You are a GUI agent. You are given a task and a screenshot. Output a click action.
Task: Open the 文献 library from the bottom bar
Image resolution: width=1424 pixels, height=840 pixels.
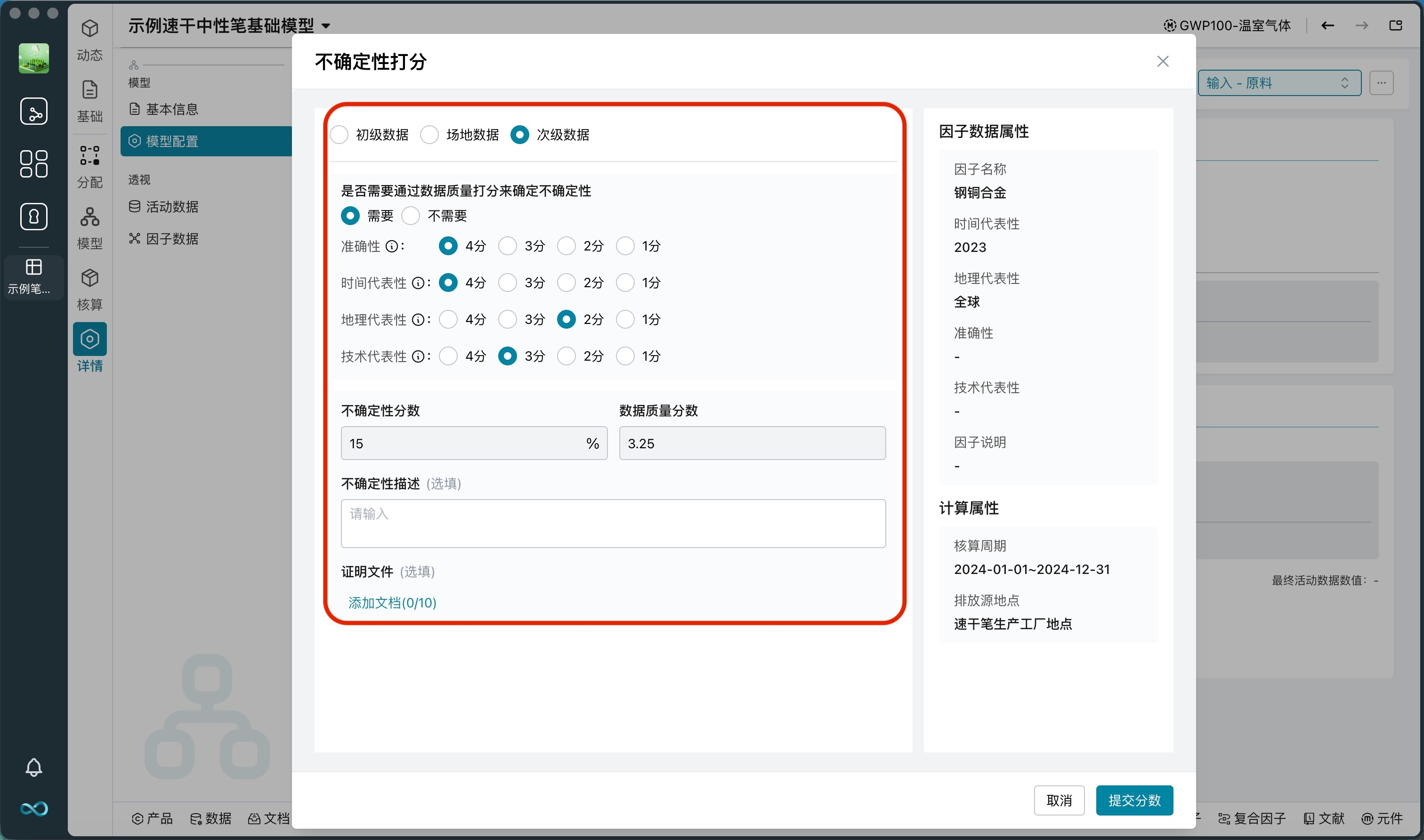[1325, 818]
